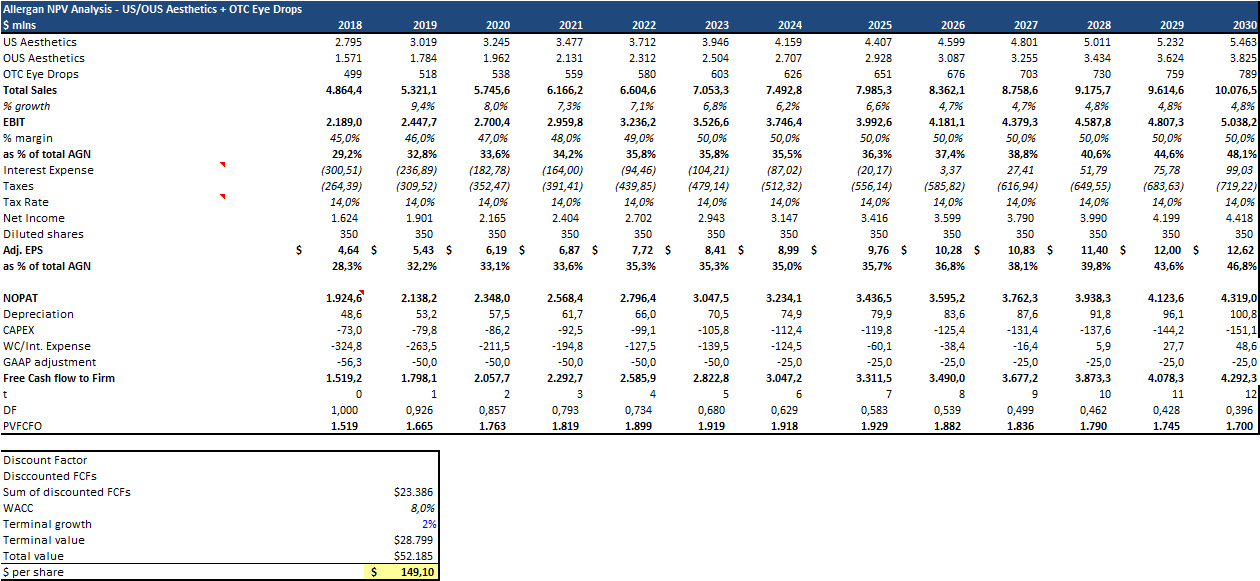The height and width of the screenshot is (581, 1260).
Task: Click the 'DF' row label
Action: 10,410
